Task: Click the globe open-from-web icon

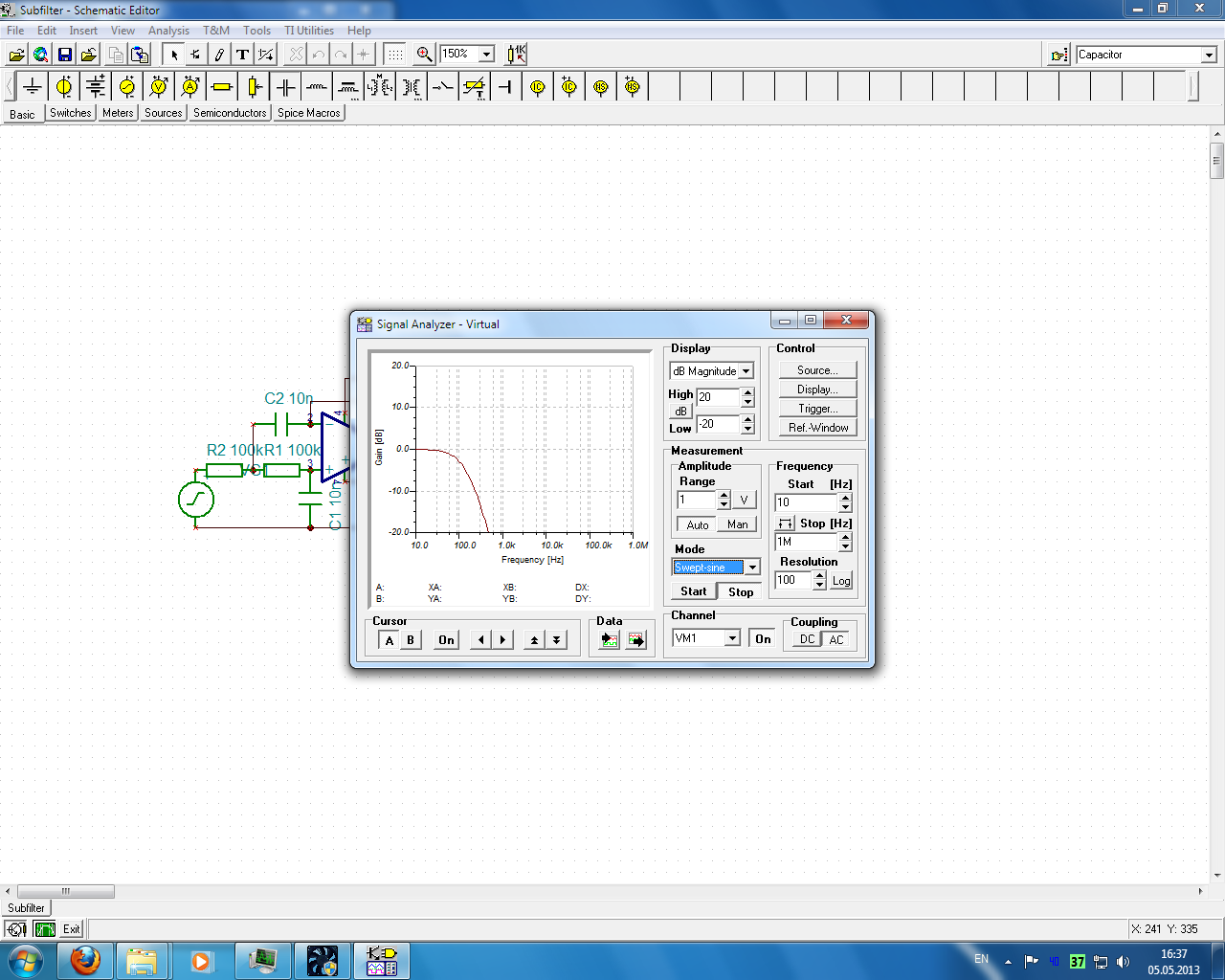Action: [41, 55]
